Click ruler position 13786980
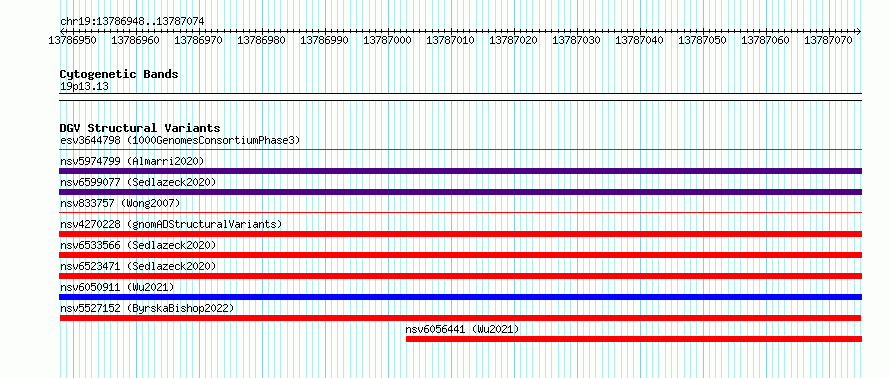 tap(261, 40)
